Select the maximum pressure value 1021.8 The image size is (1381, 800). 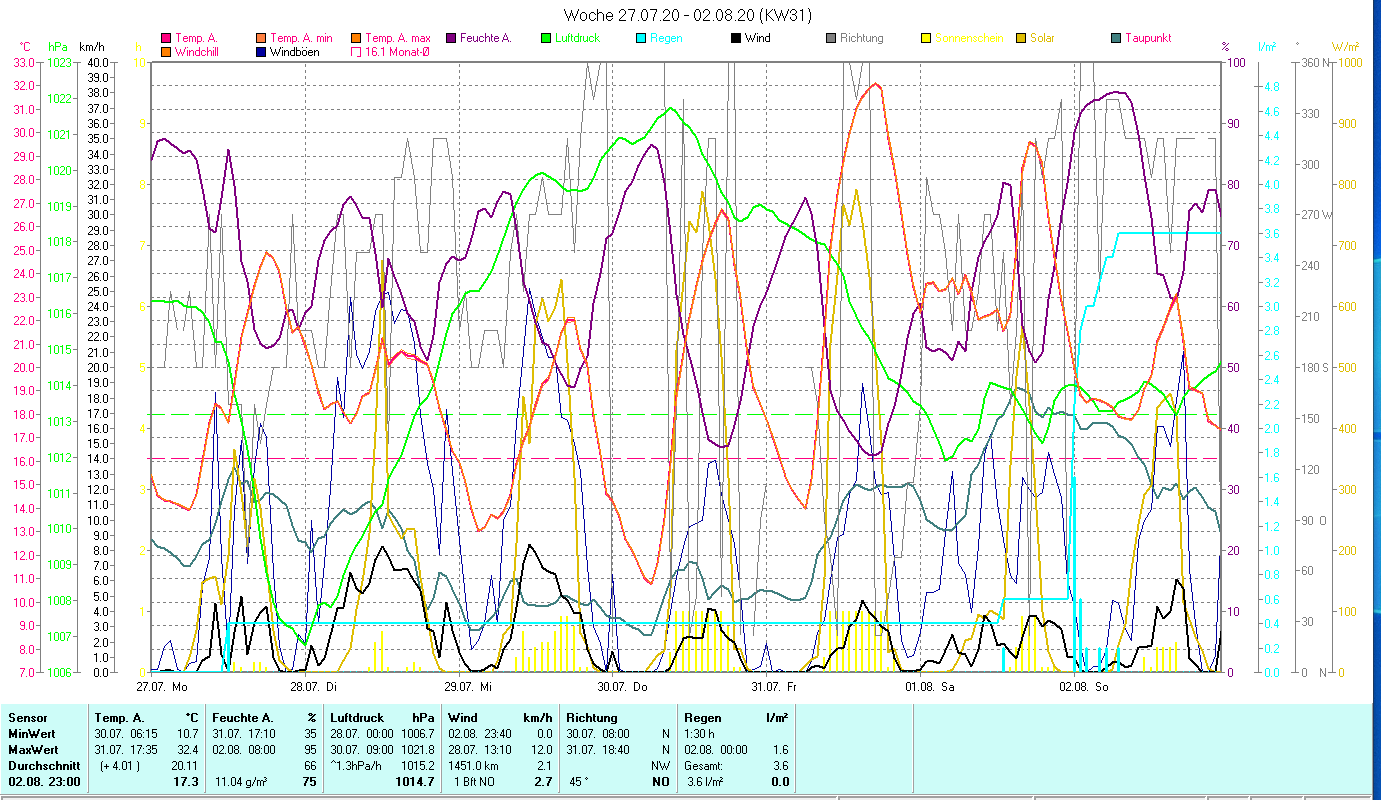(x=418, y=750)
